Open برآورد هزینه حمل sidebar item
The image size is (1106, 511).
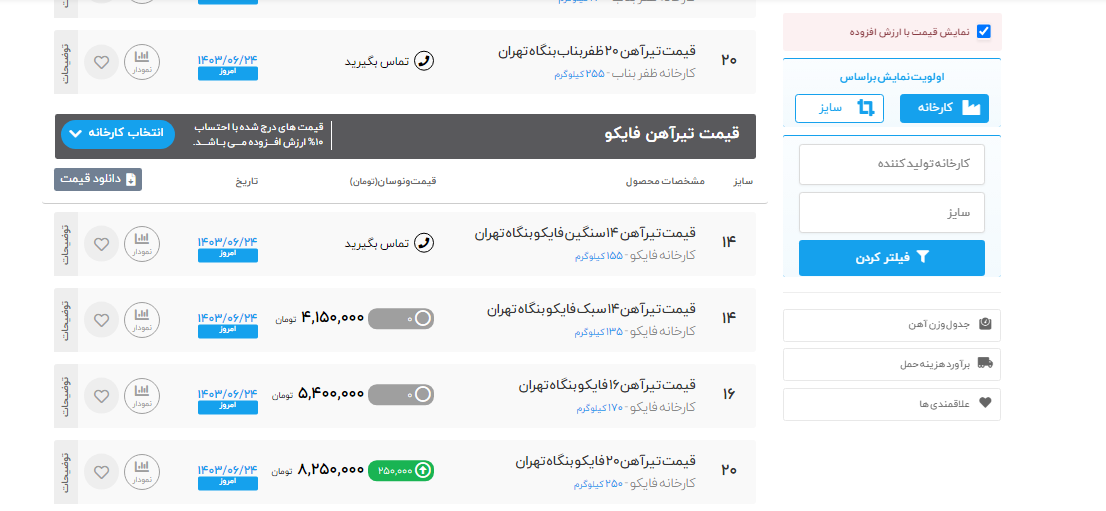(891, 364)
